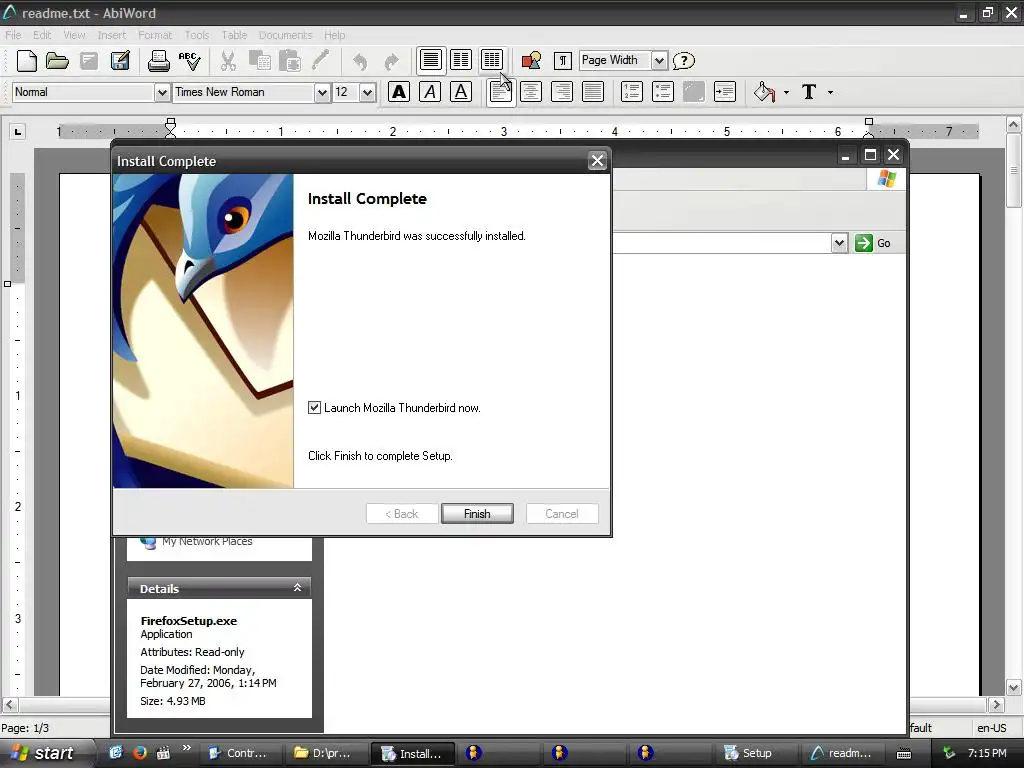The height and width of the screenshot is (768, 1024).
Task: Click the Cut scissors icon
Action: 228,61
